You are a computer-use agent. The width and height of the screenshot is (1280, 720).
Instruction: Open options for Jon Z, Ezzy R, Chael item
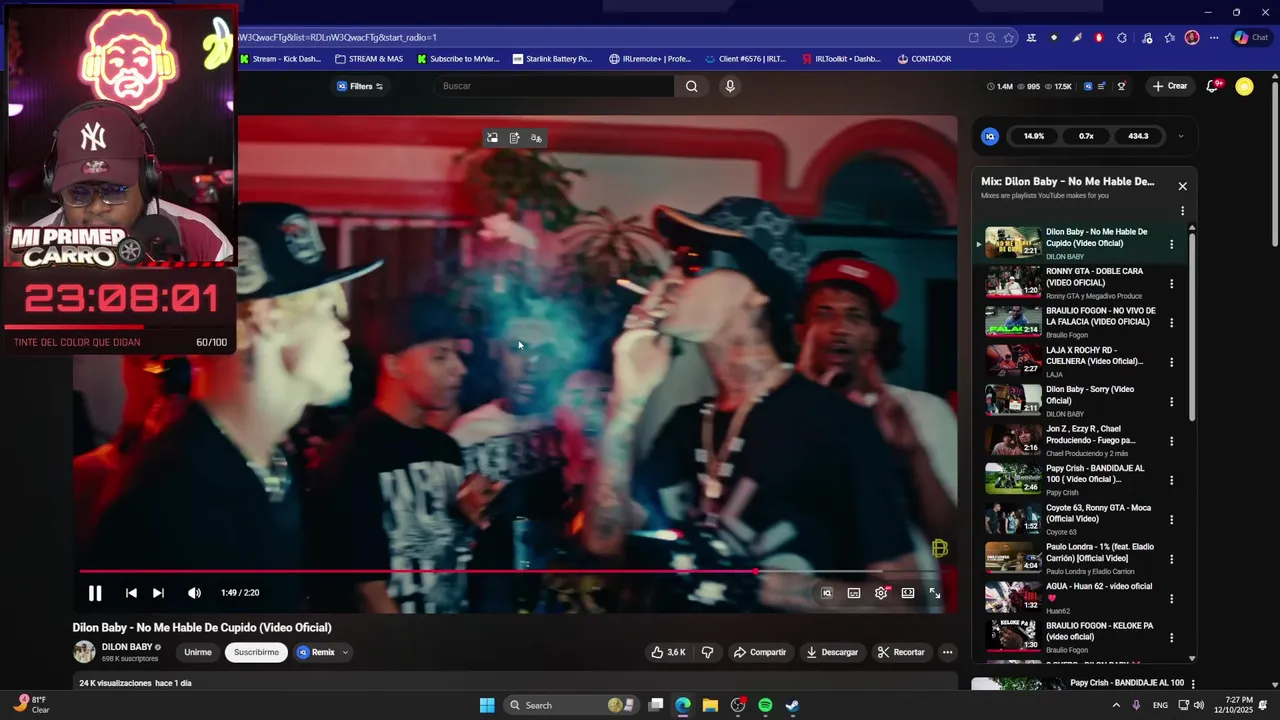tap(1172, 441)
